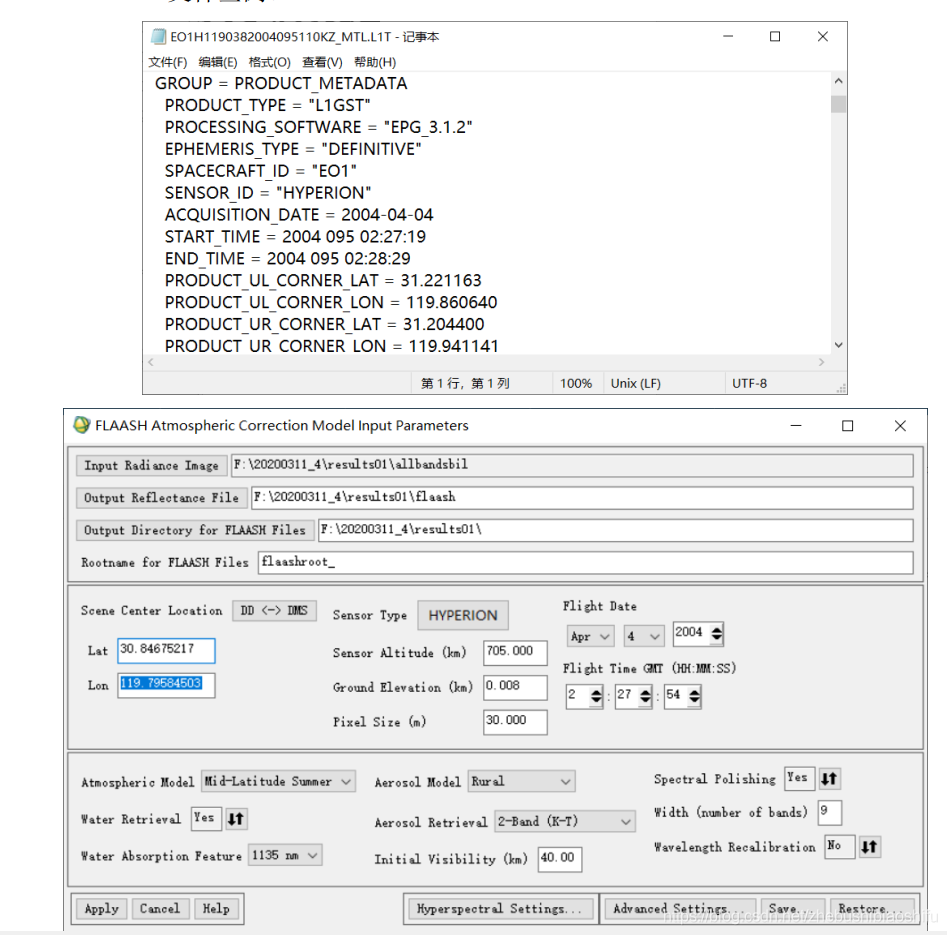Open the Aerosol Model Rural dropdown

[522, 782]
